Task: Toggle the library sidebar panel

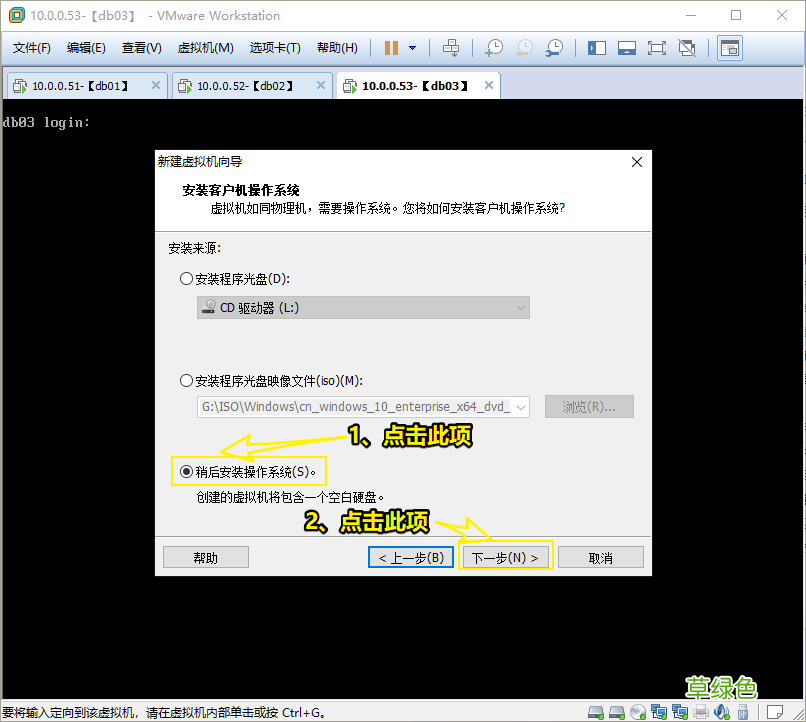Action: pyautogui.click(x=596, y=48)
